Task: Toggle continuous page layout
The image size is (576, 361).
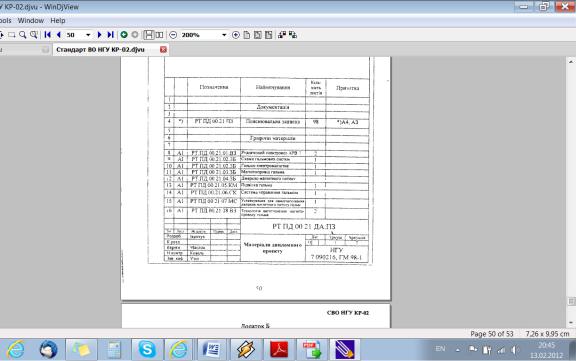Action: [x=148, y=35]
